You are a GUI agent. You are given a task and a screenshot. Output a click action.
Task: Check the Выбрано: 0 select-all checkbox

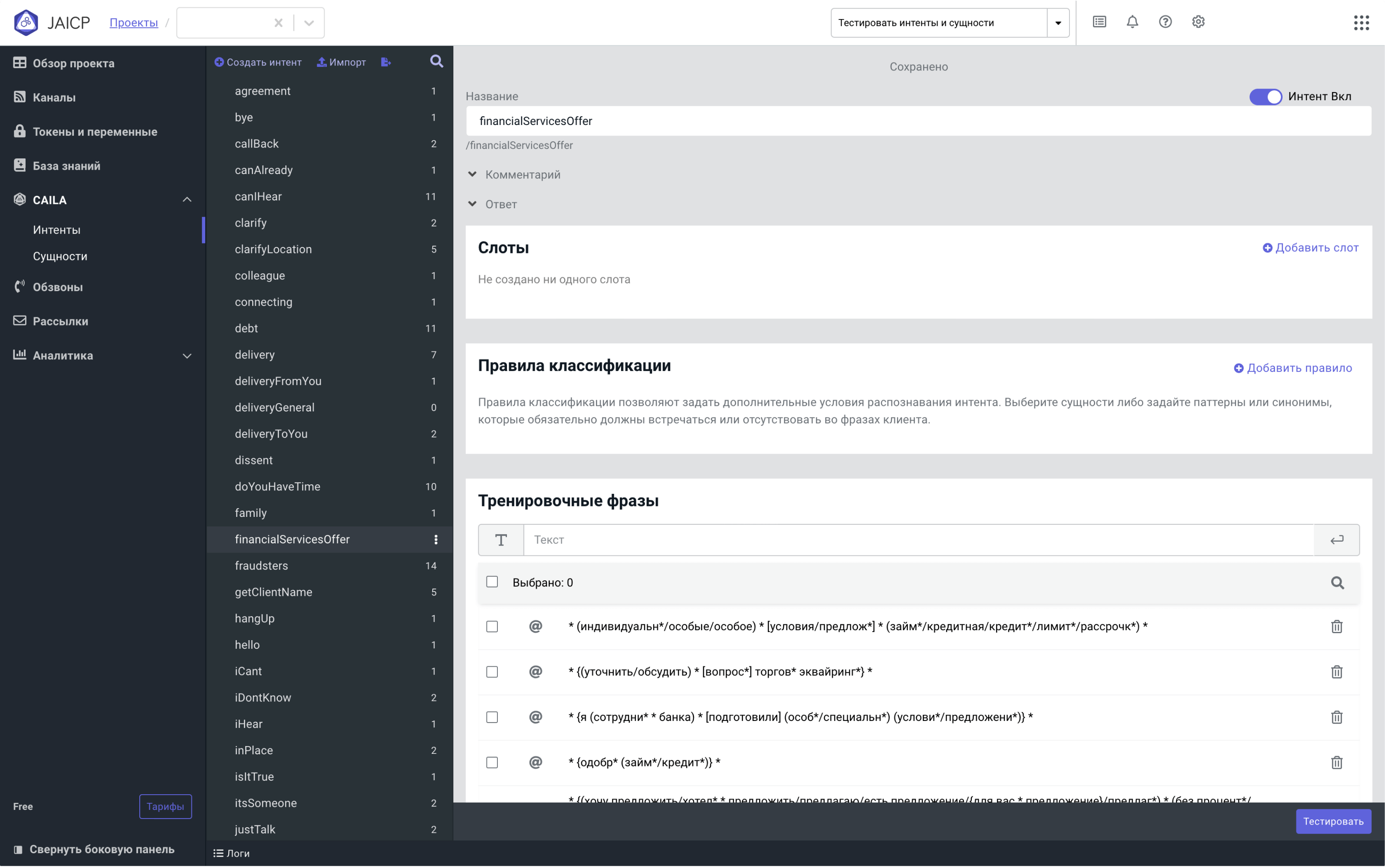click(492, 582)
